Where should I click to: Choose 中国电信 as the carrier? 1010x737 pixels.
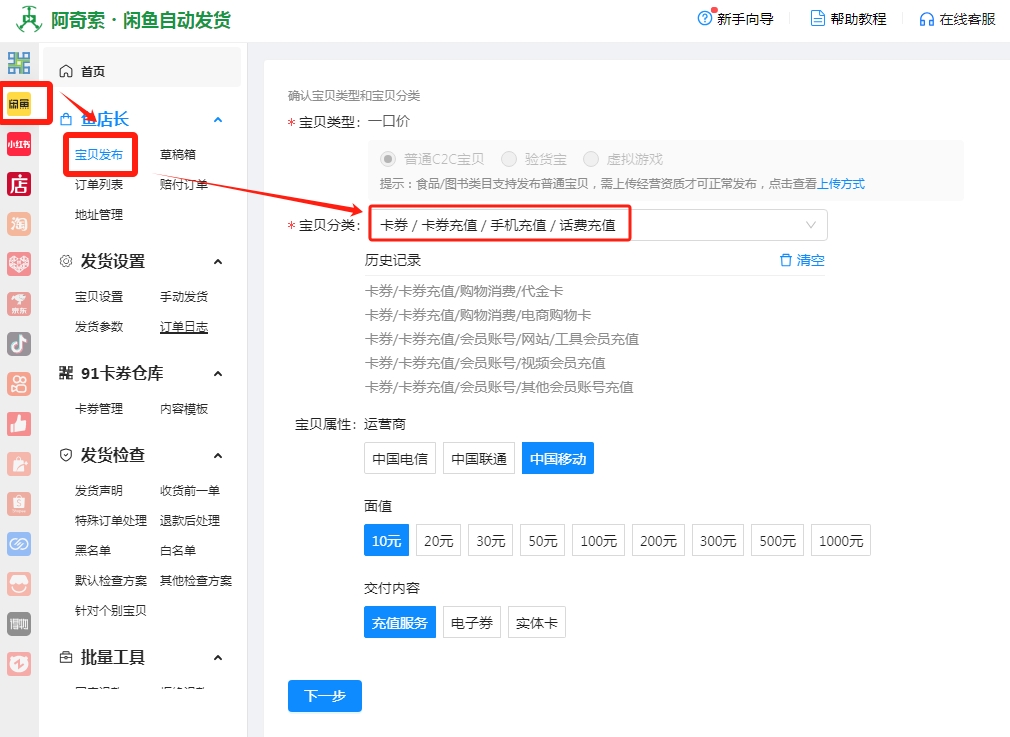[400, 459]
